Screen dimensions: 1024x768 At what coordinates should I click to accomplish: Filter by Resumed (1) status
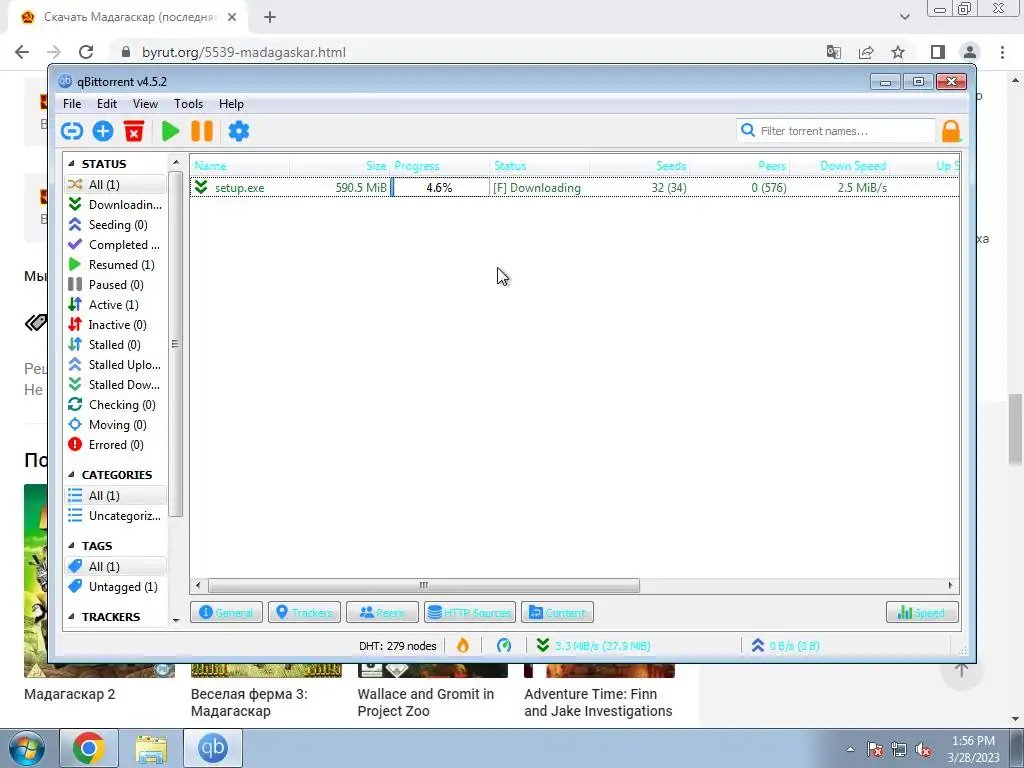(116, 264)
